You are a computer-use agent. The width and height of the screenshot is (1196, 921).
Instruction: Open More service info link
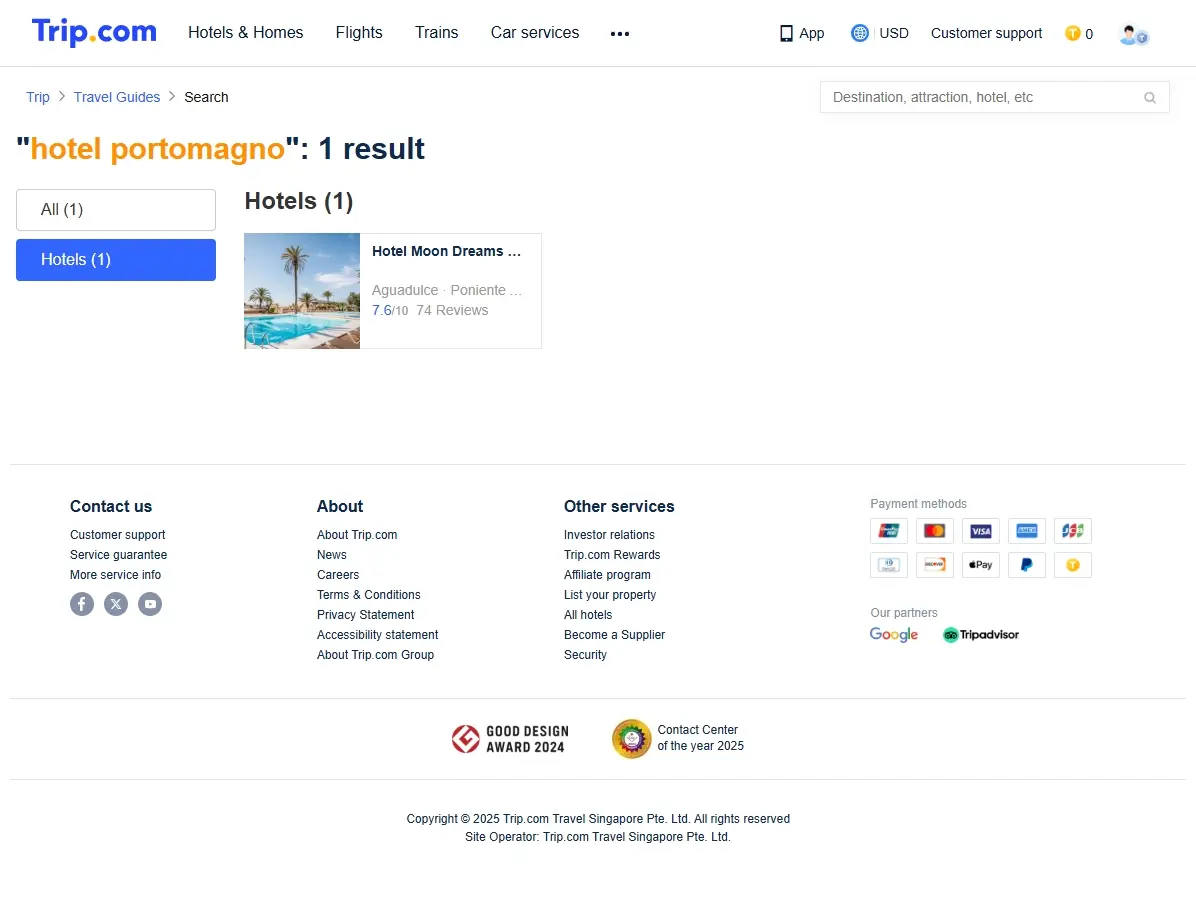click(x=115, y=575)
